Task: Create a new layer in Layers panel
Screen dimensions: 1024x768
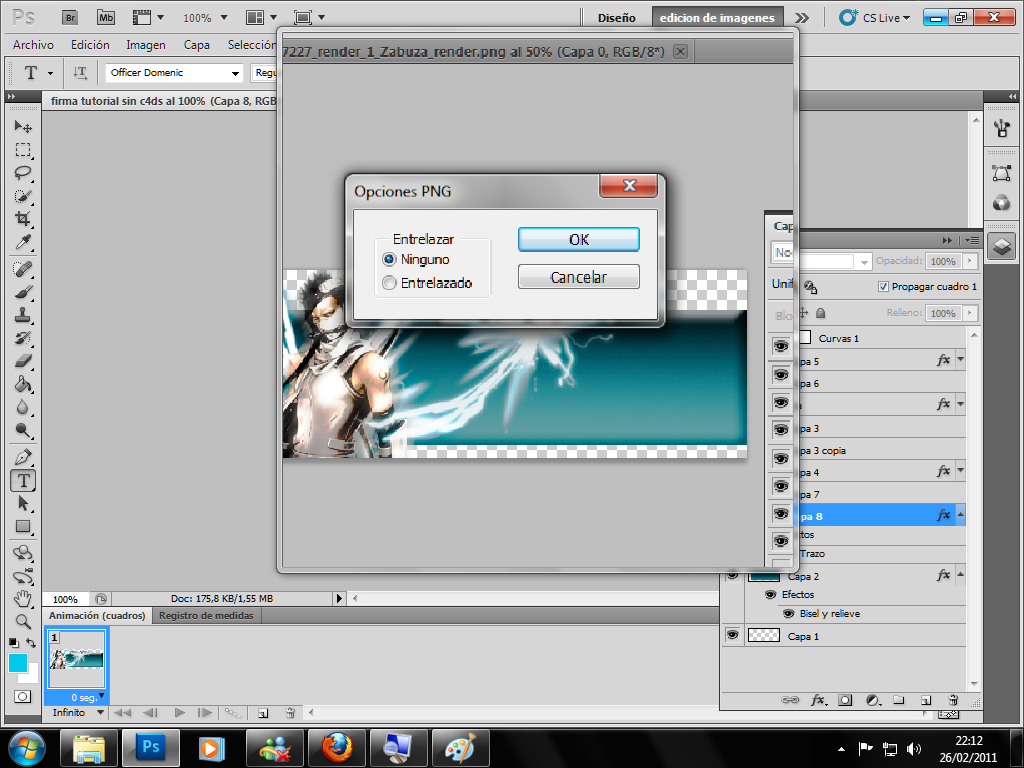Action: click(925, 700)
